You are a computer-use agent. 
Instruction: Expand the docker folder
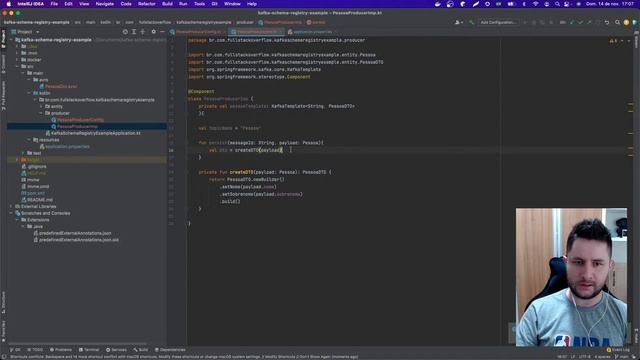click(x=18, y=60)
